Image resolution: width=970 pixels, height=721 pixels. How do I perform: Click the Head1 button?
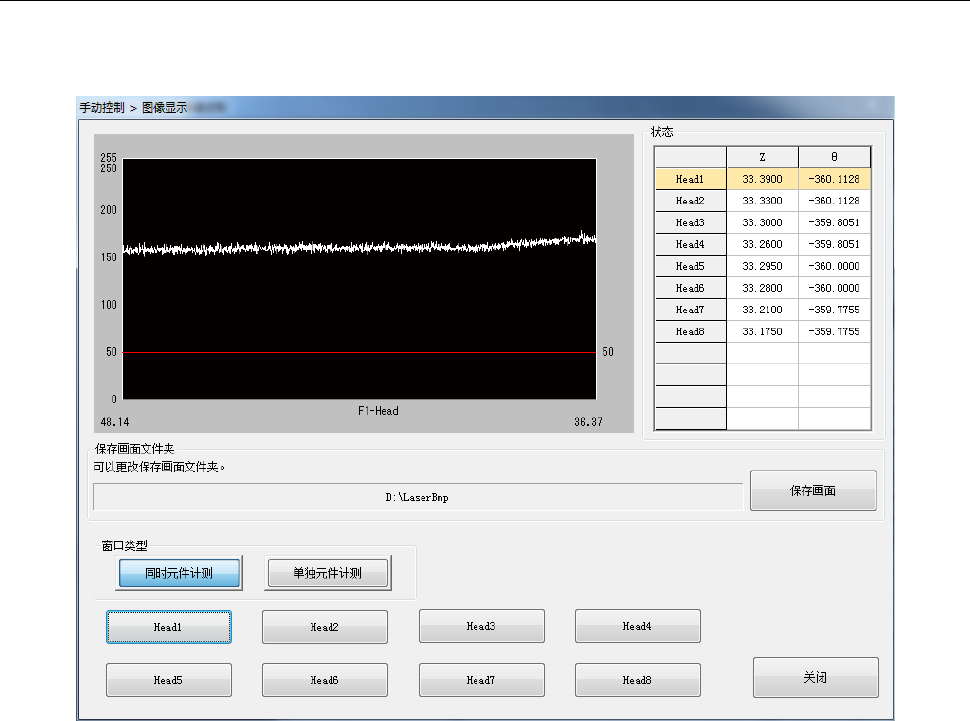pyautogui.click(x=169, y=627)
